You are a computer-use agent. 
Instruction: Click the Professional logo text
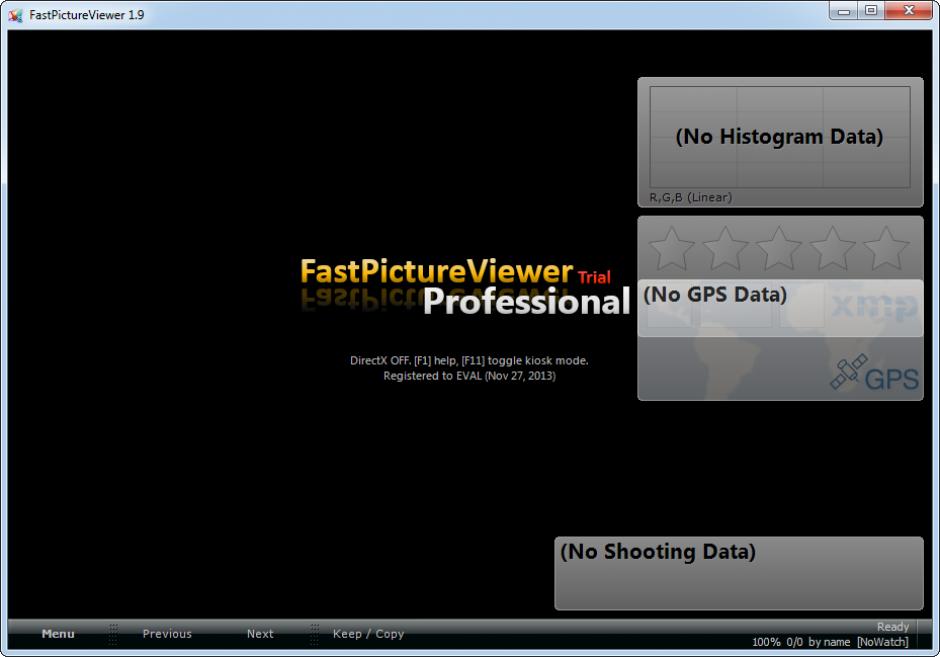[x=527, y=301]
